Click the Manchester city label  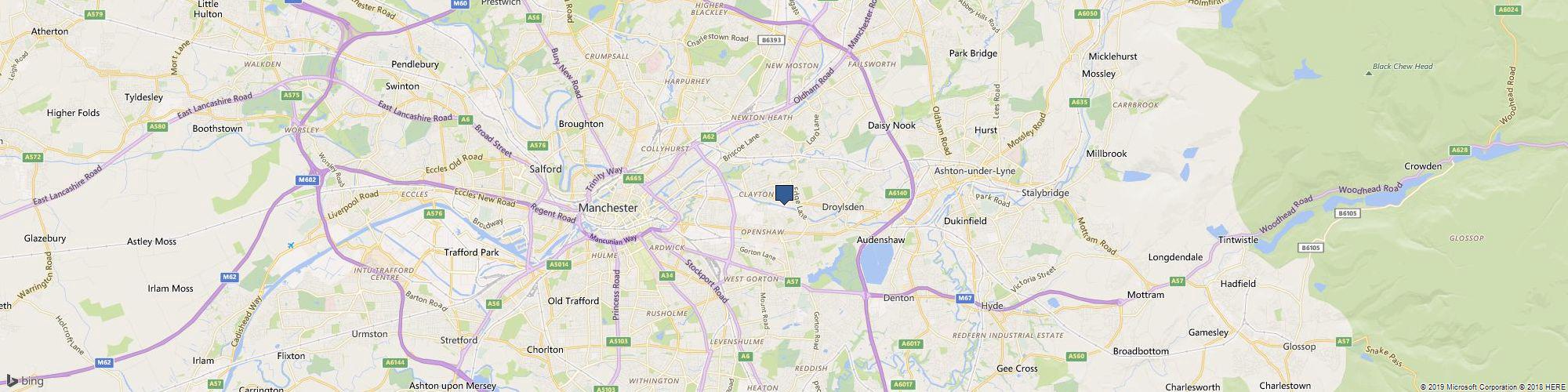pos(608,208)
